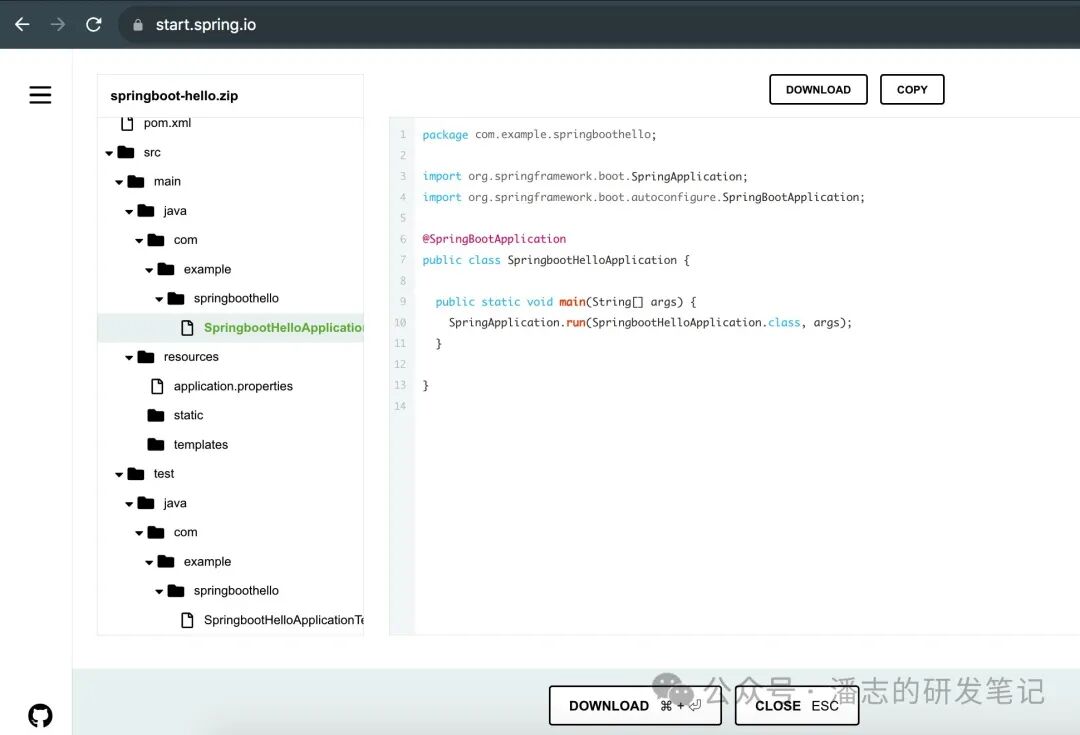
Task: Click line number 14 in gutter
Action: tap(400, 406)
